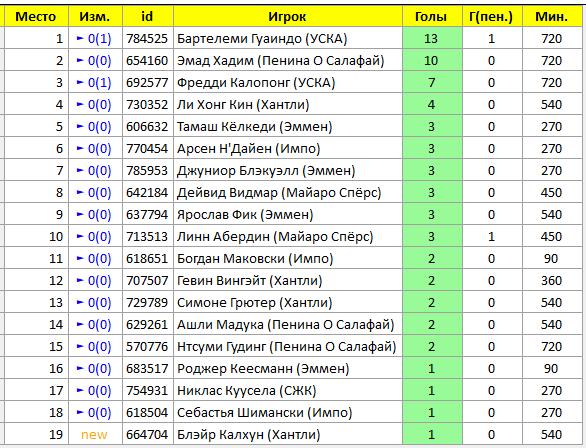
Task: Select player Блэйр Калхун (Хантли)
Action: click(x=249, y=435)
